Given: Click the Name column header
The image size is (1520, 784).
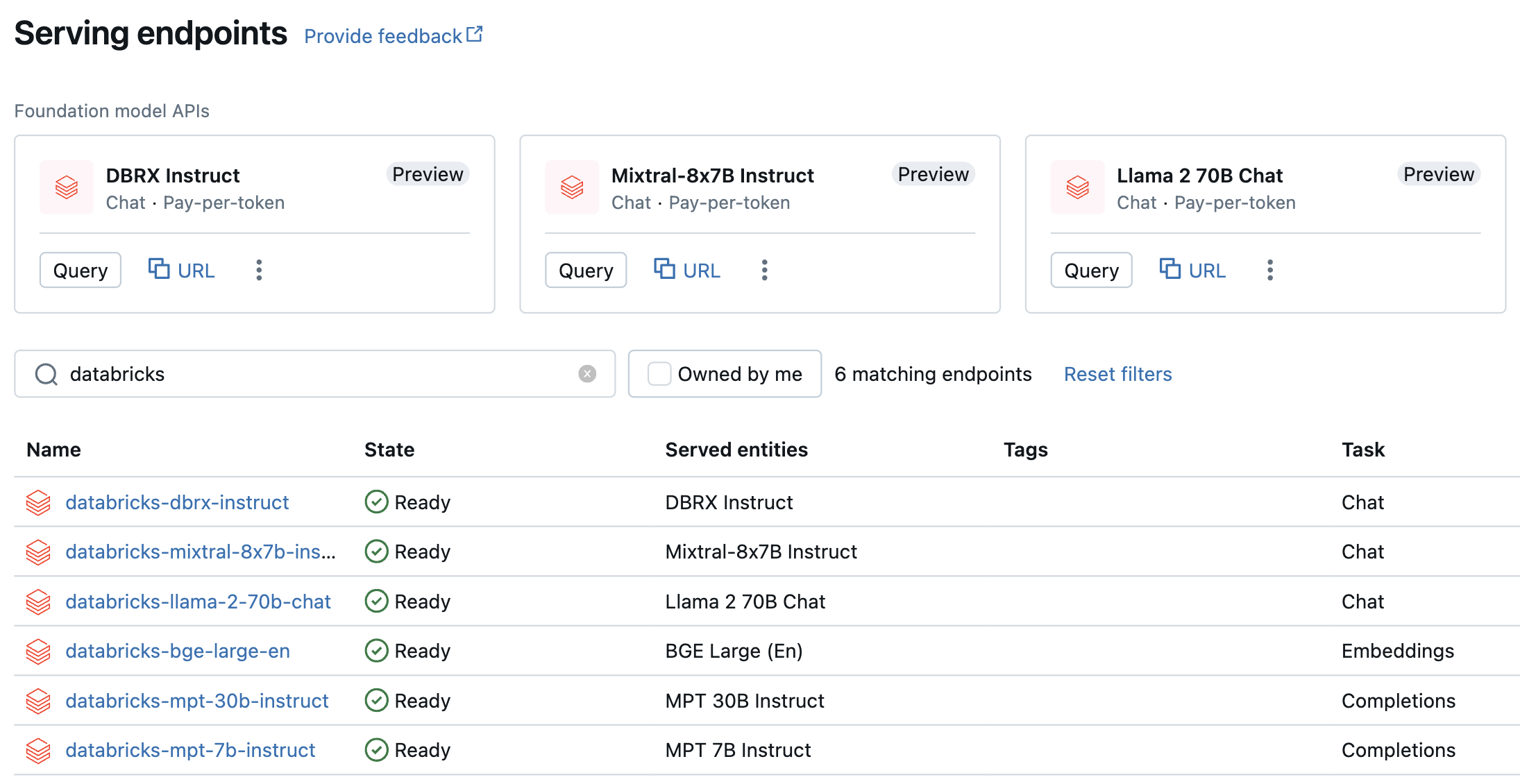Looking at the screenshot, I should 53,450.
